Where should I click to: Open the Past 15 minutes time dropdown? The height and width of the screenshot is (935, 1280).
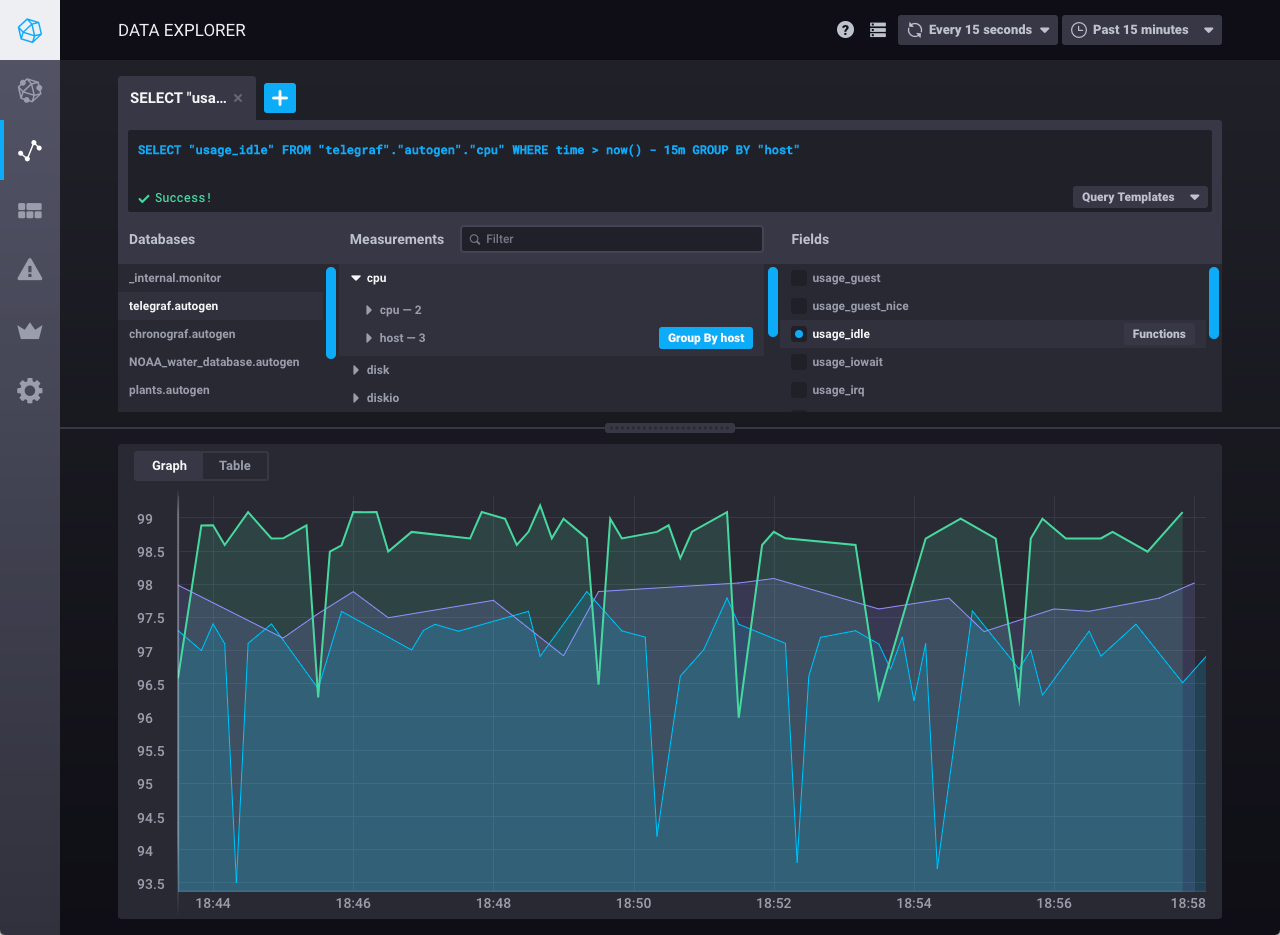(x=1141, y=29)
